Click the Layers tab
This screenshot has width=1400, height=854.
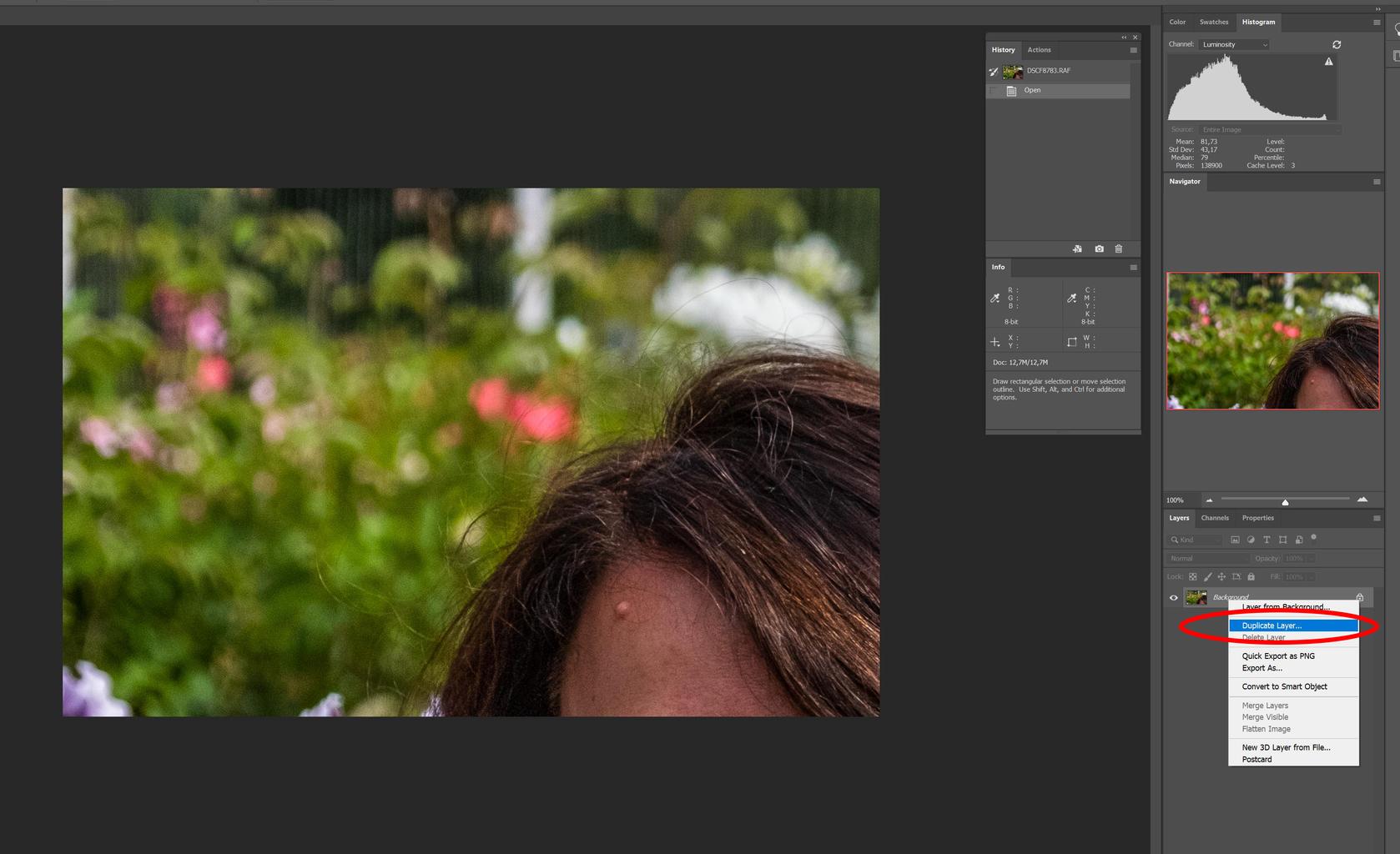coord(1179,518)
